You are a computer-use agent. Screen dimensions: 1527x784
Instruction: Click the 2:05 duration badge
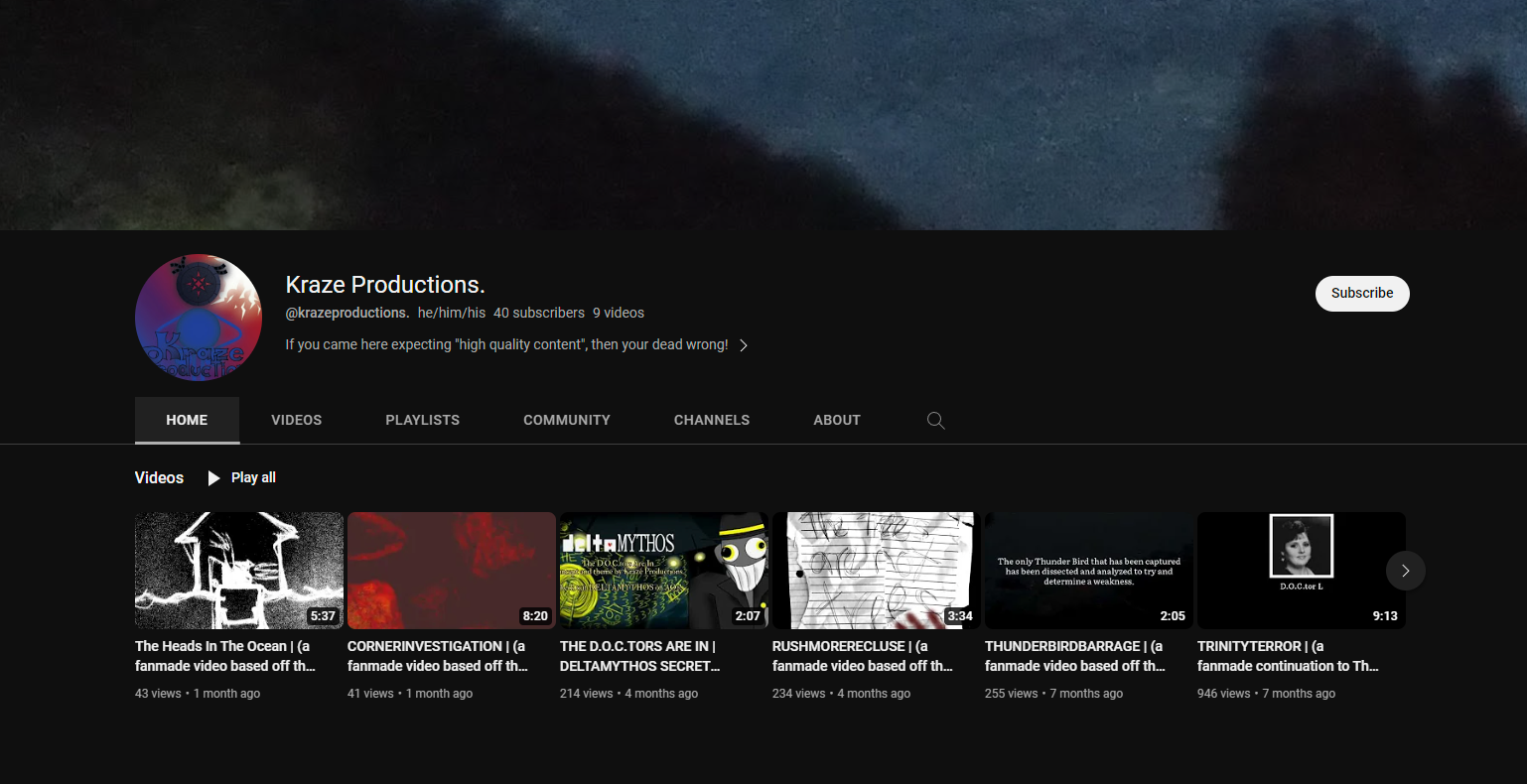click(1173, 616)
